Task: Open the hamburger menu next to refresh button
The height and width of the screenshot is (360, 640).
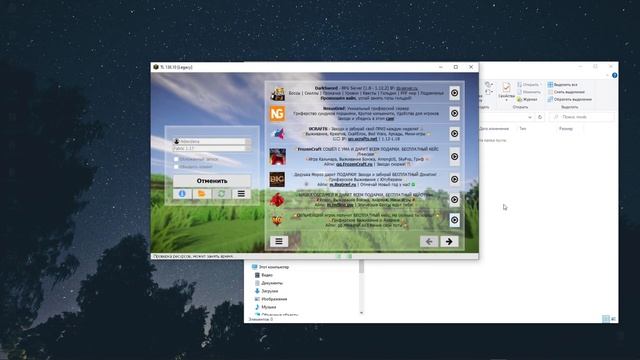Action: coord(241,194)
